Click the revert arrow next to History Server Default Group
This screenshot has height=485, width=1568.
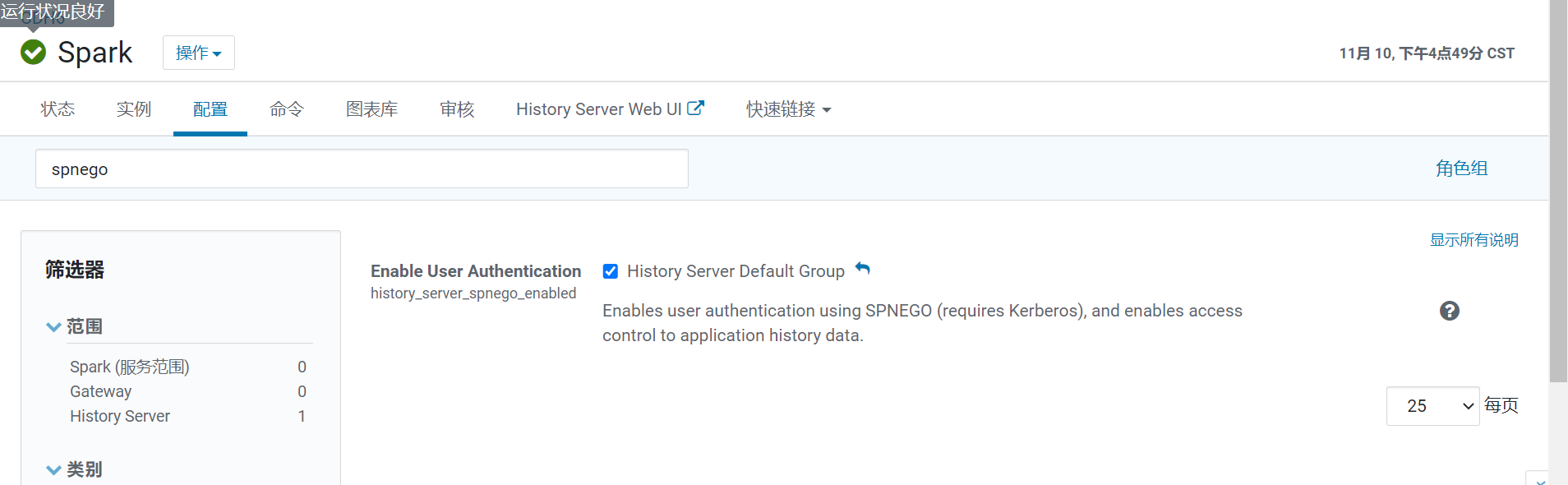click(862, 269)
